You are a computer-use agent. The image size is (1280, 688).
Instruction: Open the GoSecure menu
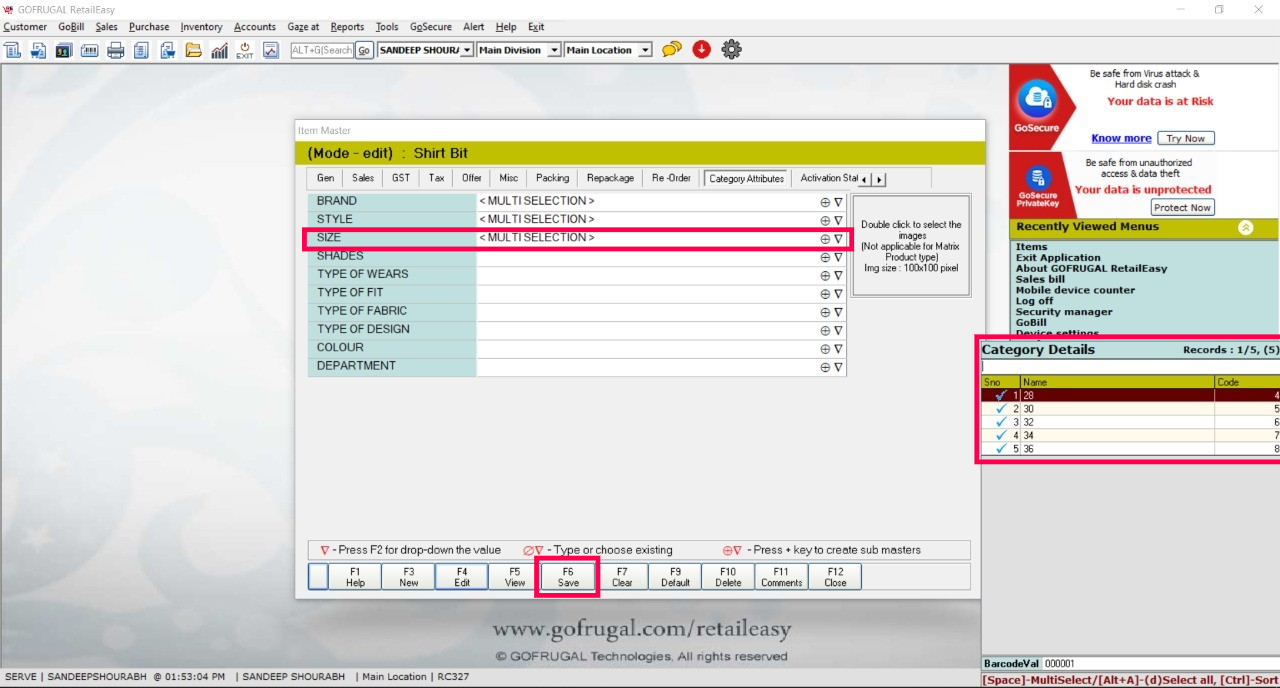(431, 27)
